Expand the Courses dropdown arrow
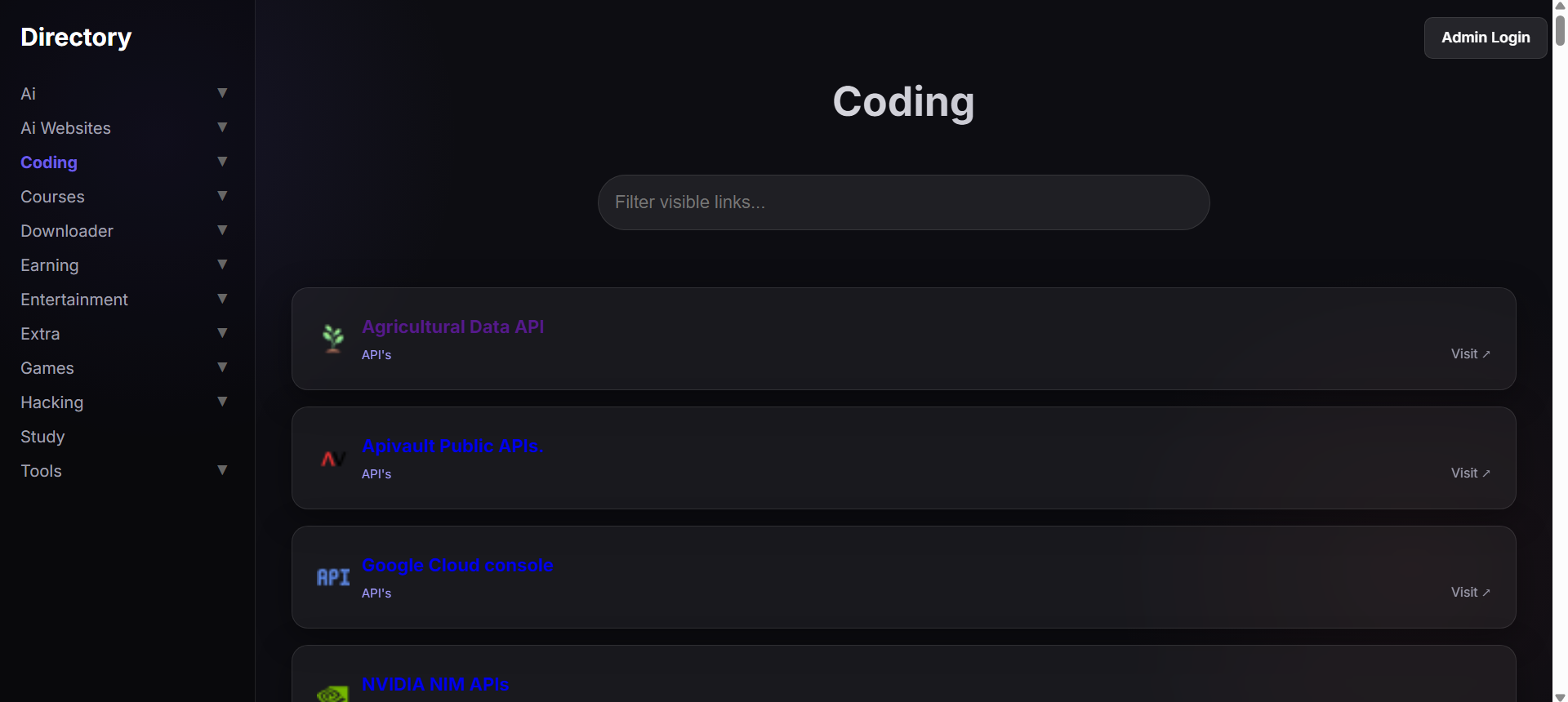Viewport: 1568px width, 702px height. pyautogui.click(x=222, y=196)
